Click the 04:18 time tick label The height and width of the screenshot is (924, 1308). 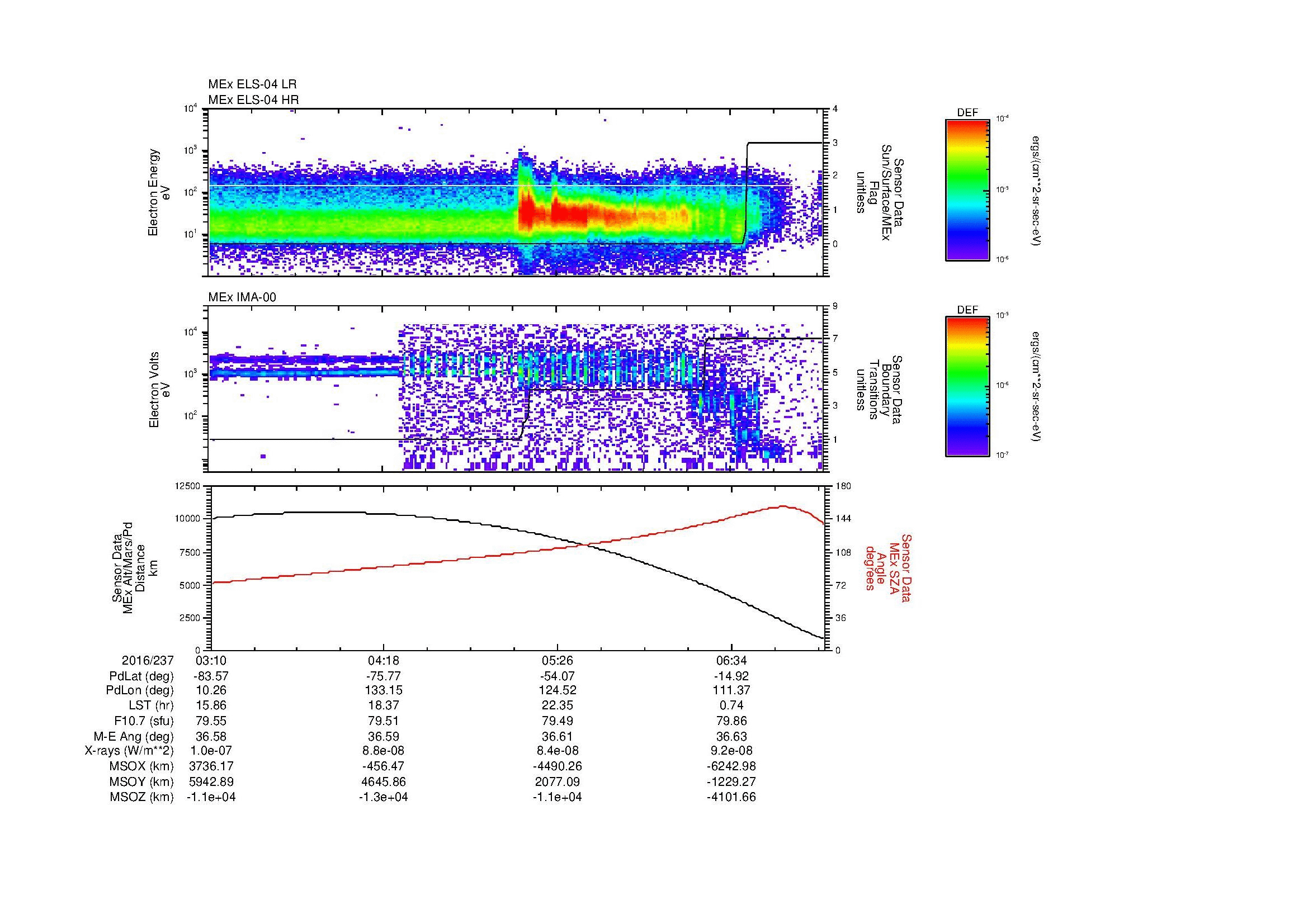pyautogui.click(x=384, y=661)
